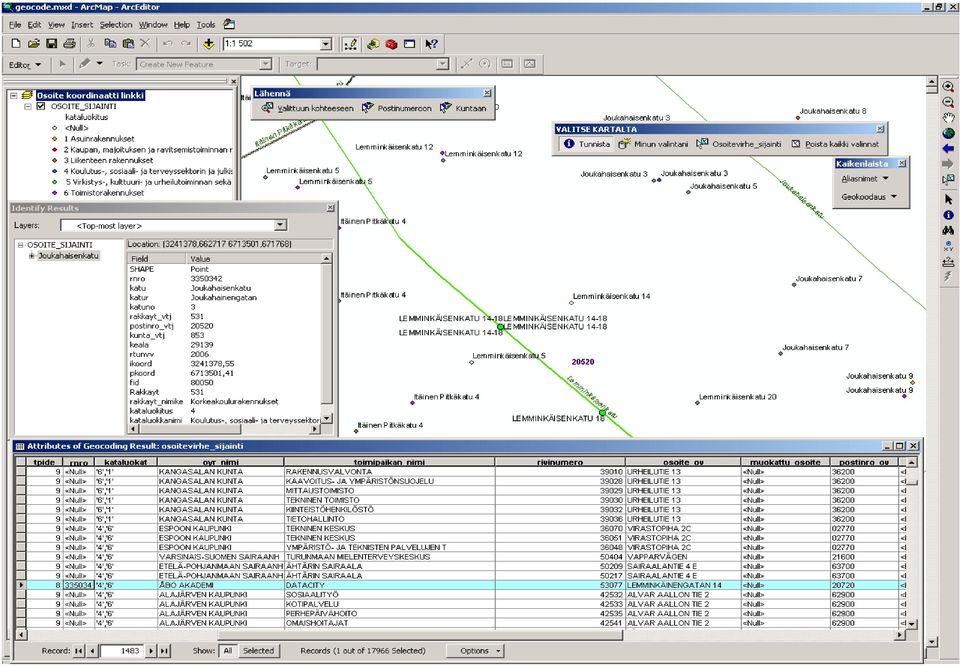This screenshot has width=960, height=667.
Task: Click the 20520 postal code map label
Action: pyautogui.click(x=583, y=362)
